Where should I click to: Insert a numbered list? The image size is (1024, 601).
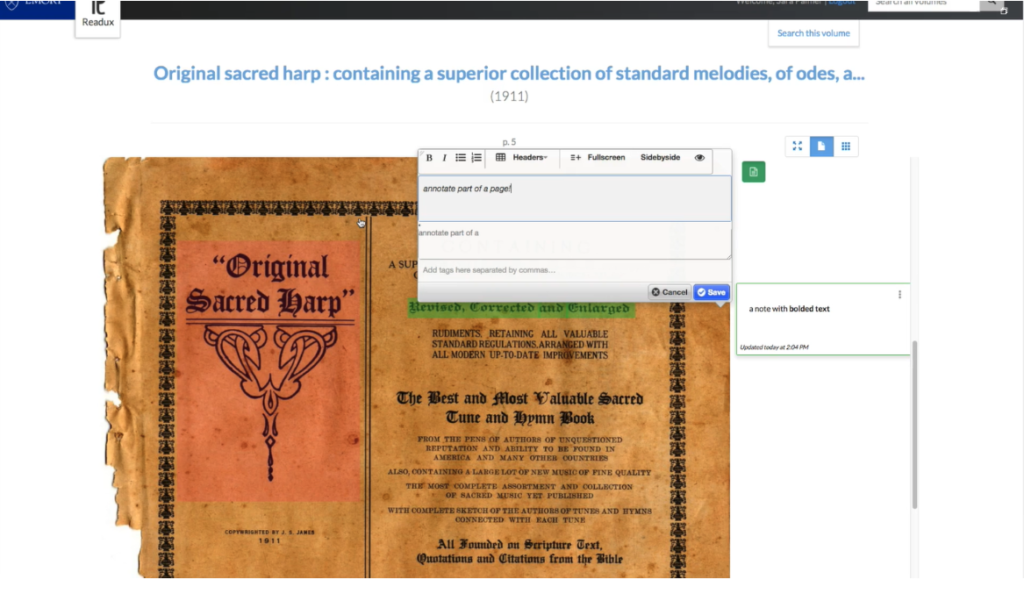point(476,158)
